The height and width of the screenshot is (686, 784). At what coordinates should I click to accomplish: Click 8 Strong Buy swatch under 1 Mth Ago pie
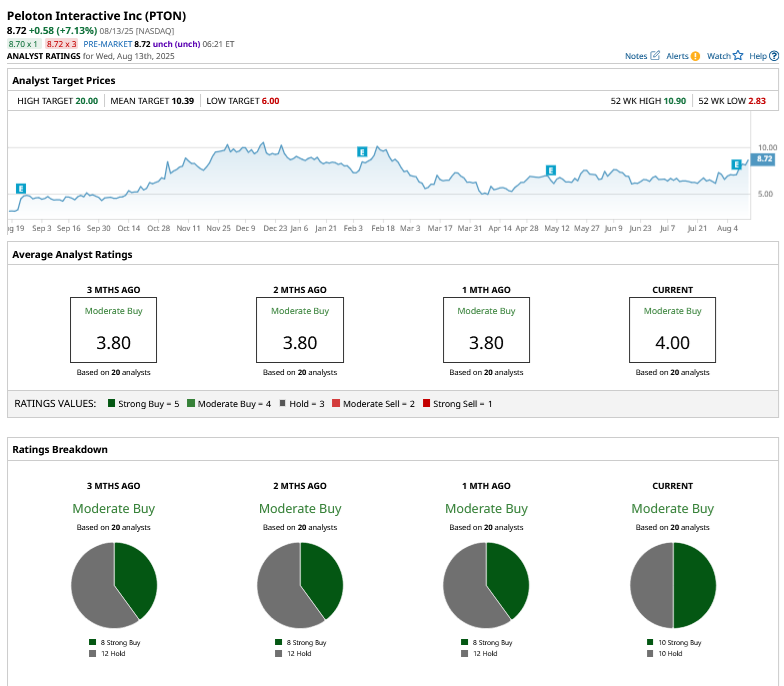[x=464, y=642]
